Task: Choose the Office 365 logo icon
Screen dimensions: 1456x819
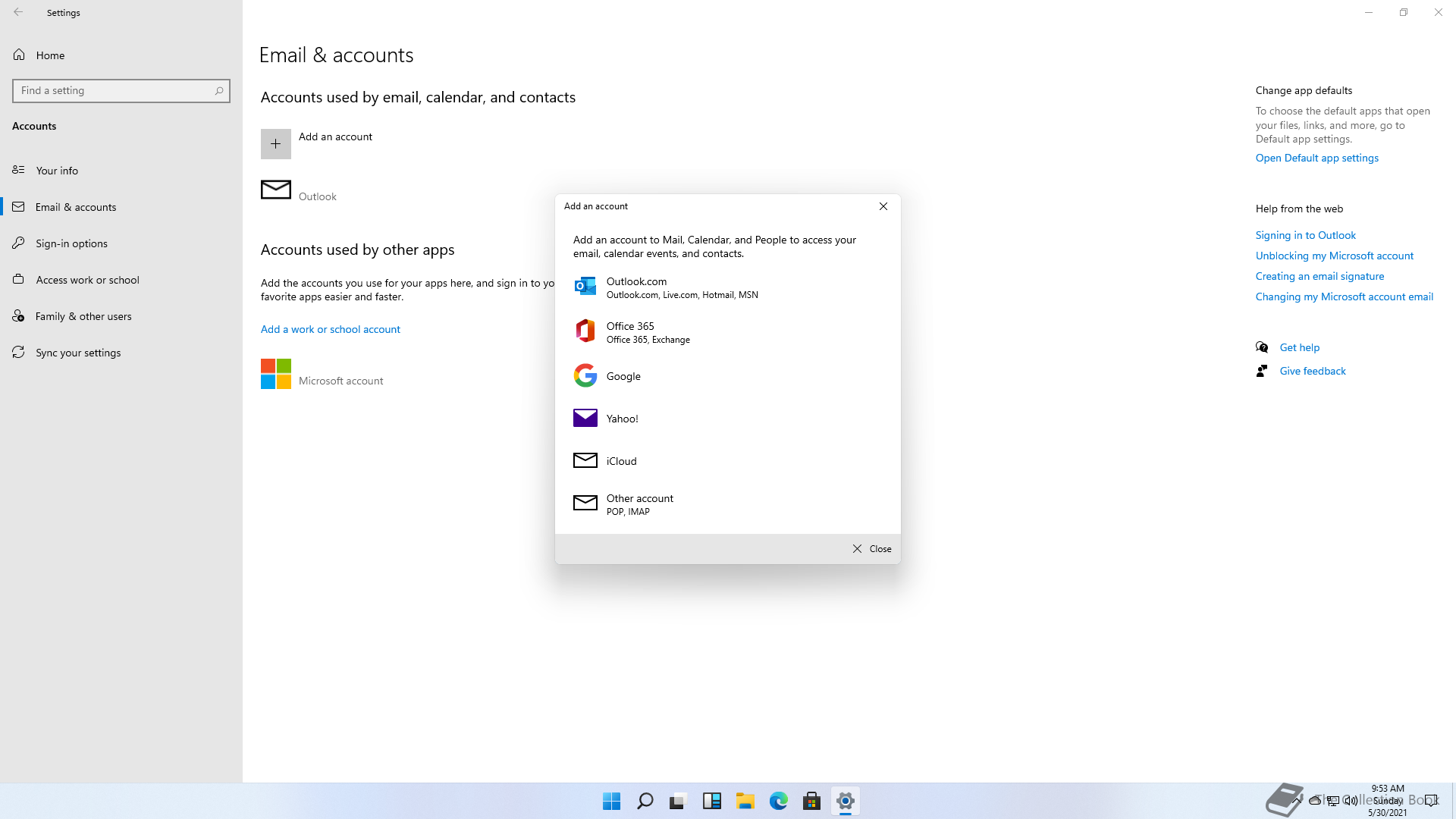Action: click(585, 331)
